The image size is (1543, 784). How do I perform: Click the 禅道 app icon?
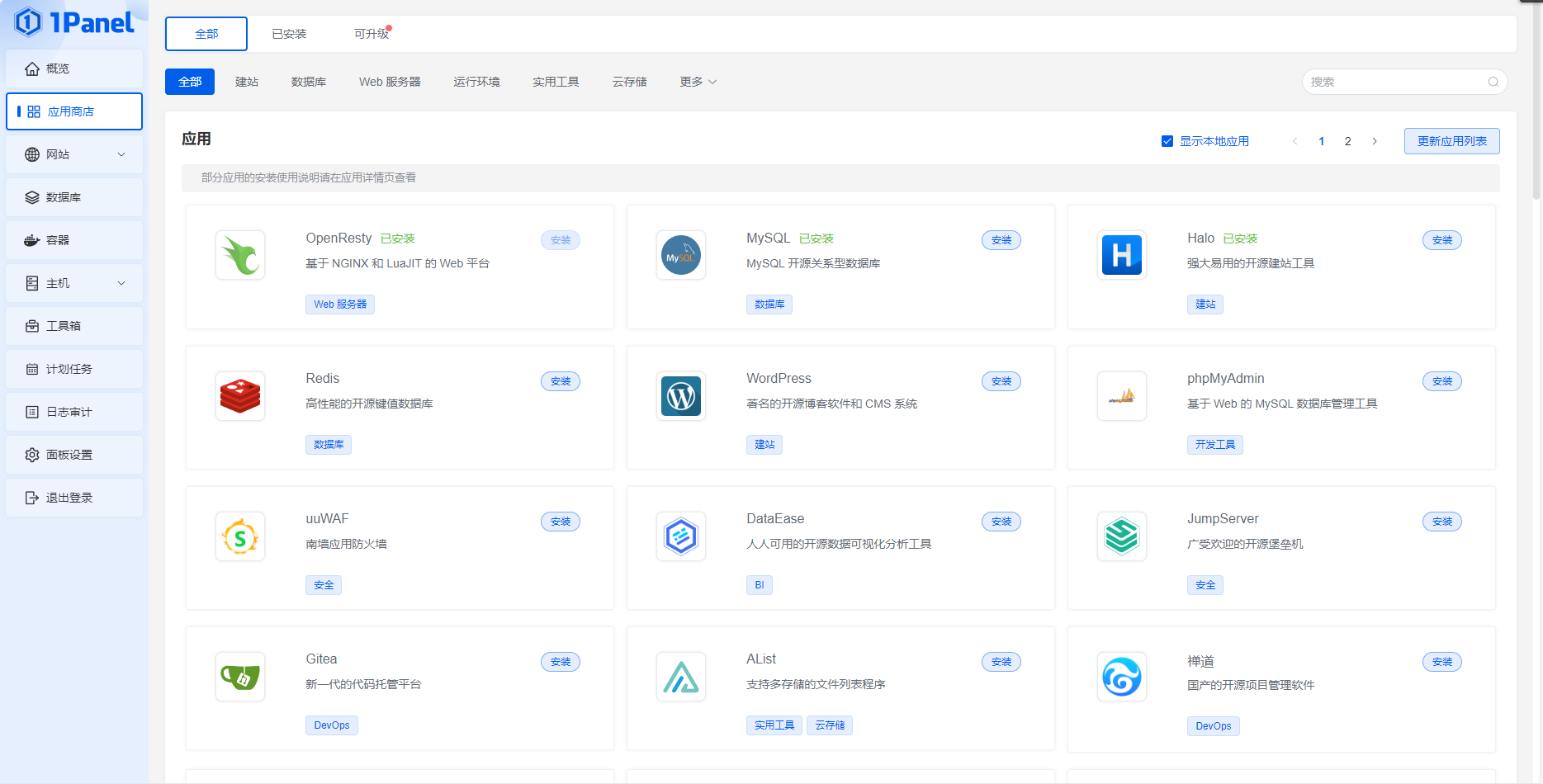click(1122, 677)
